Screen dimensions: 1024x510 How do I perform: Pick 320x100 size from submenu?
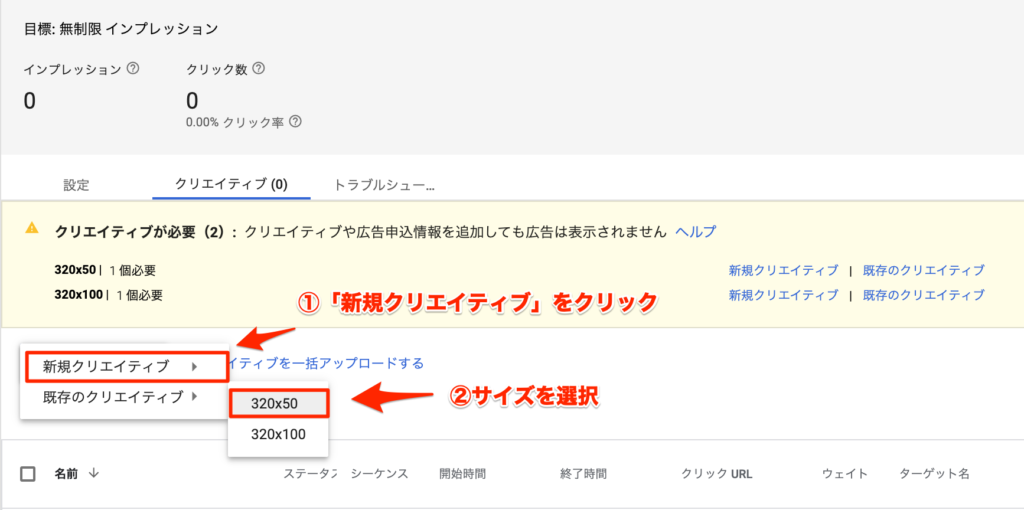278,434
